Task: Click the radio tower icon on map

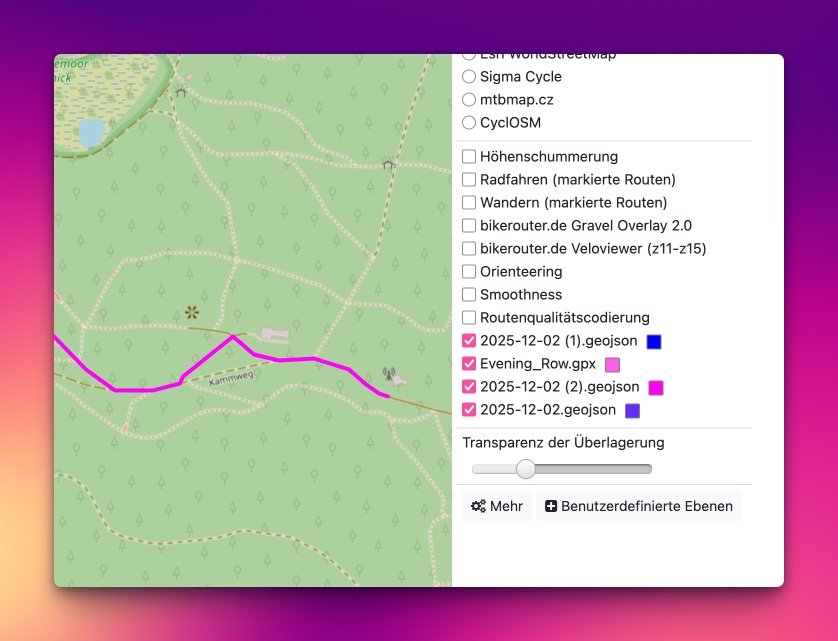Action: [x=389, y=375]
